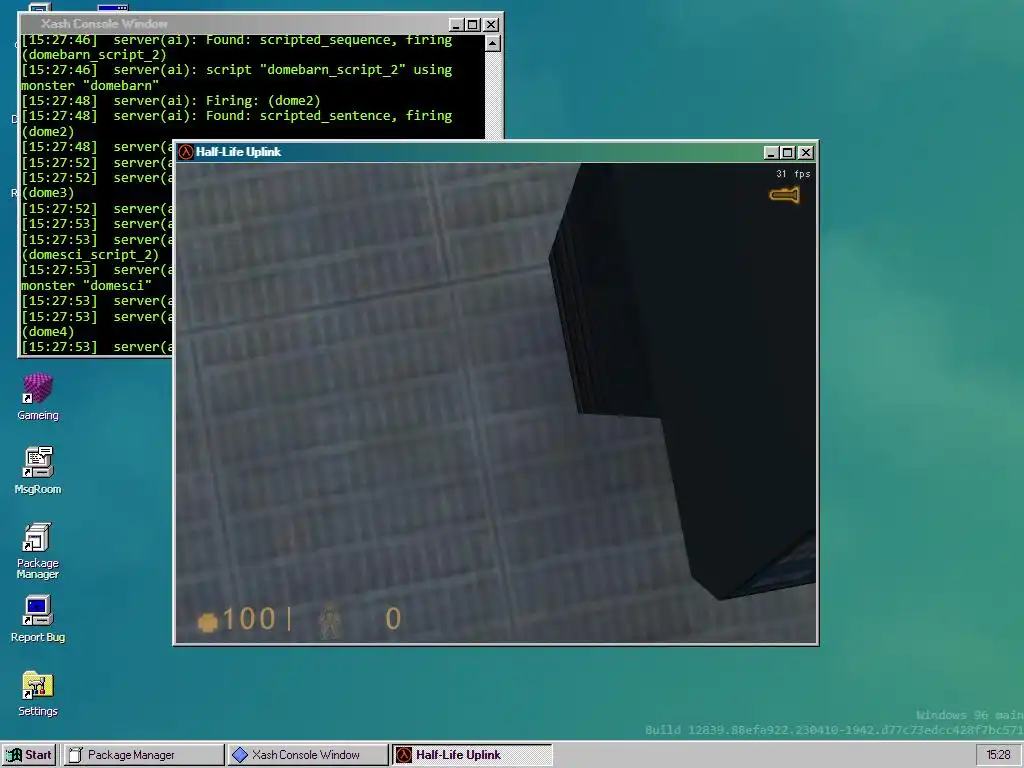Image resolution: width=1024 pixels, height=768 pixels.
Task: Maximize the Half-Life Uplink window
Action: pyautogui.click(x=788, y=152)
